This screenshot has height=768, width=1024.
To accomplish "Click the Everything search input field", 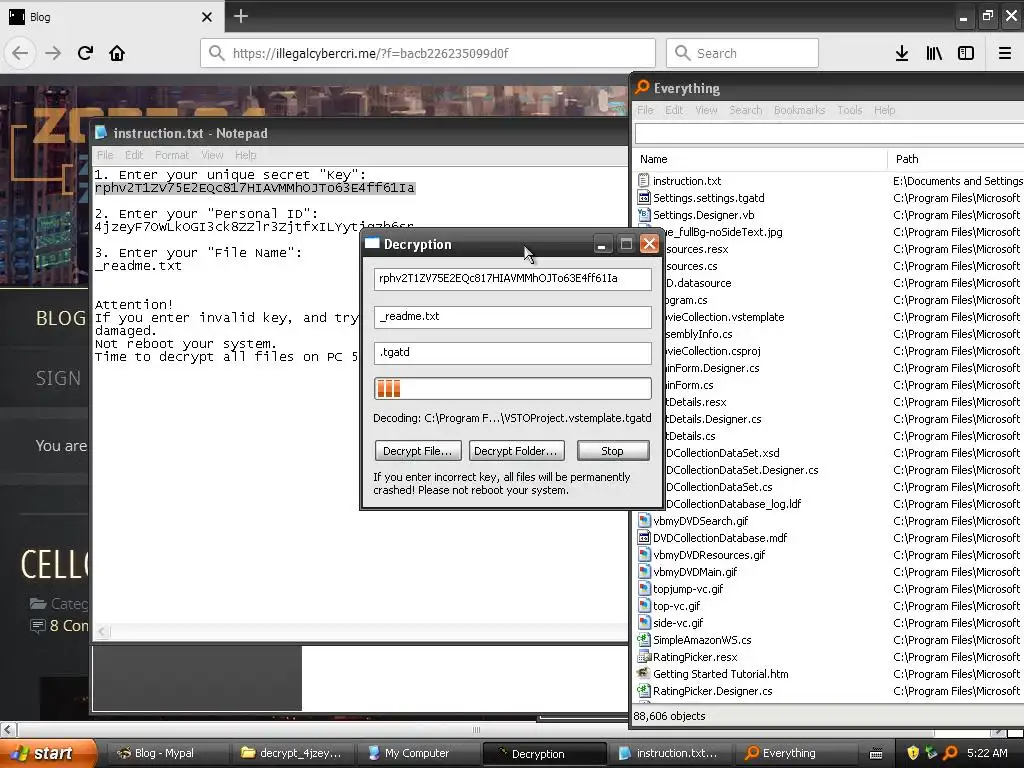I will coord(829,134).
